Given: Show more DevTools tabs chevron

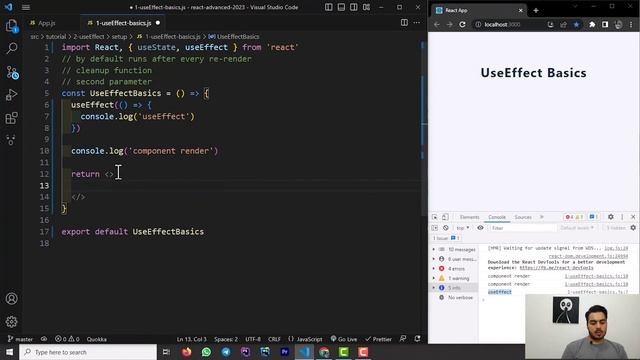Looking at the screenshot, I should 542,217.
